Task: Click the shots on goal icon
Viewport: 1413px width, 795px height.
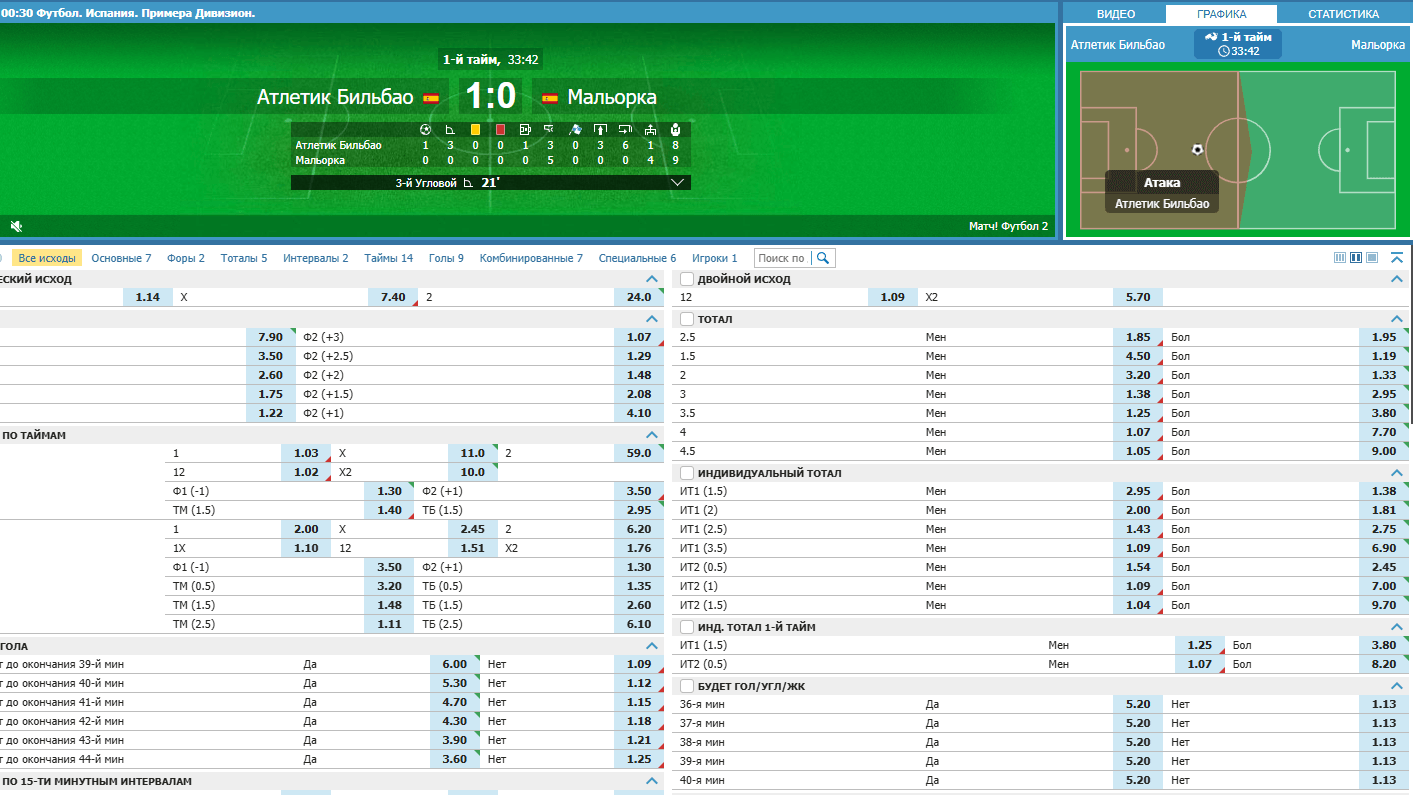Action: pos(600,129)
